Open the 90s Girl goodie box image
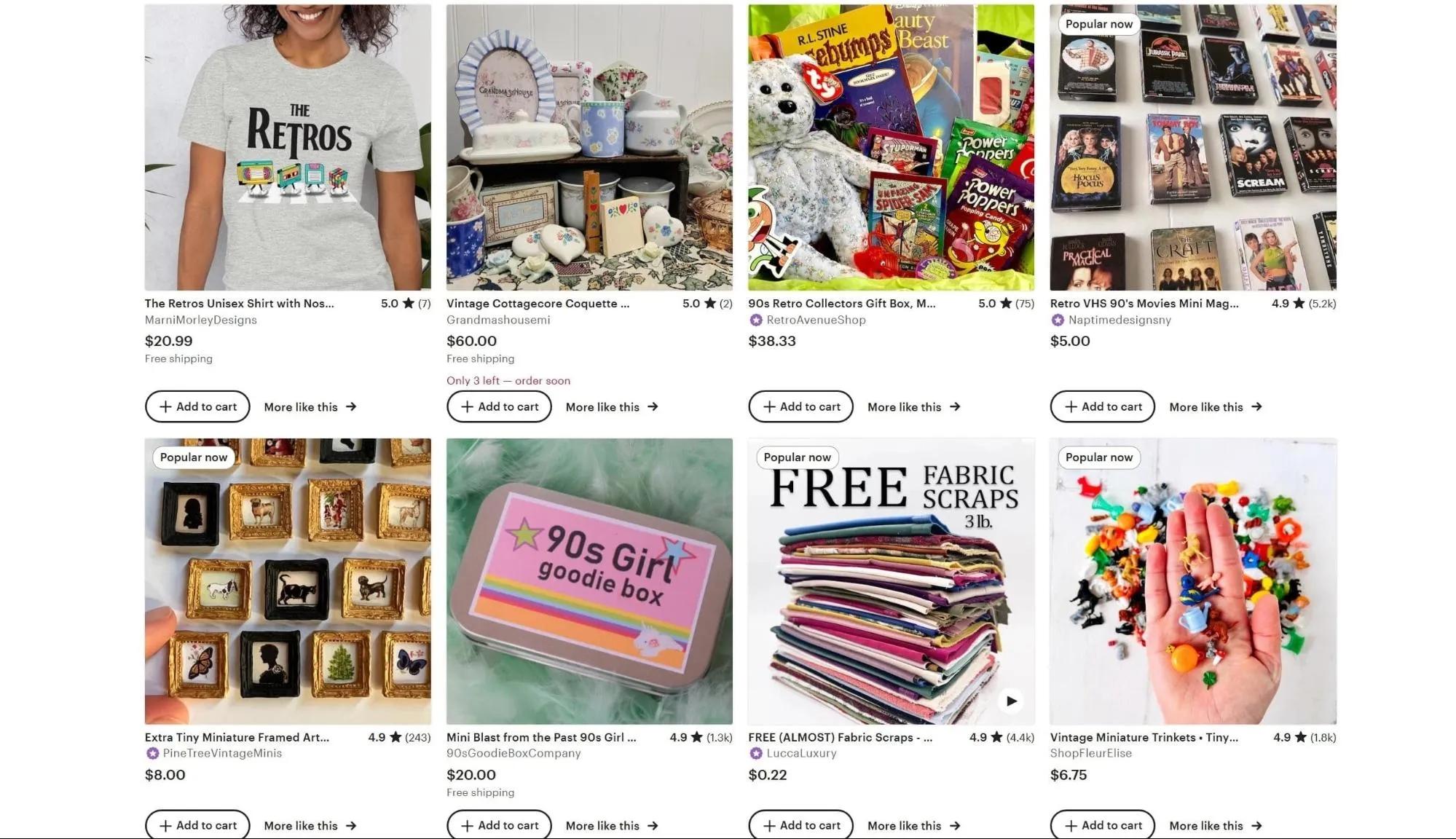1456x839 pixels. 589,581
